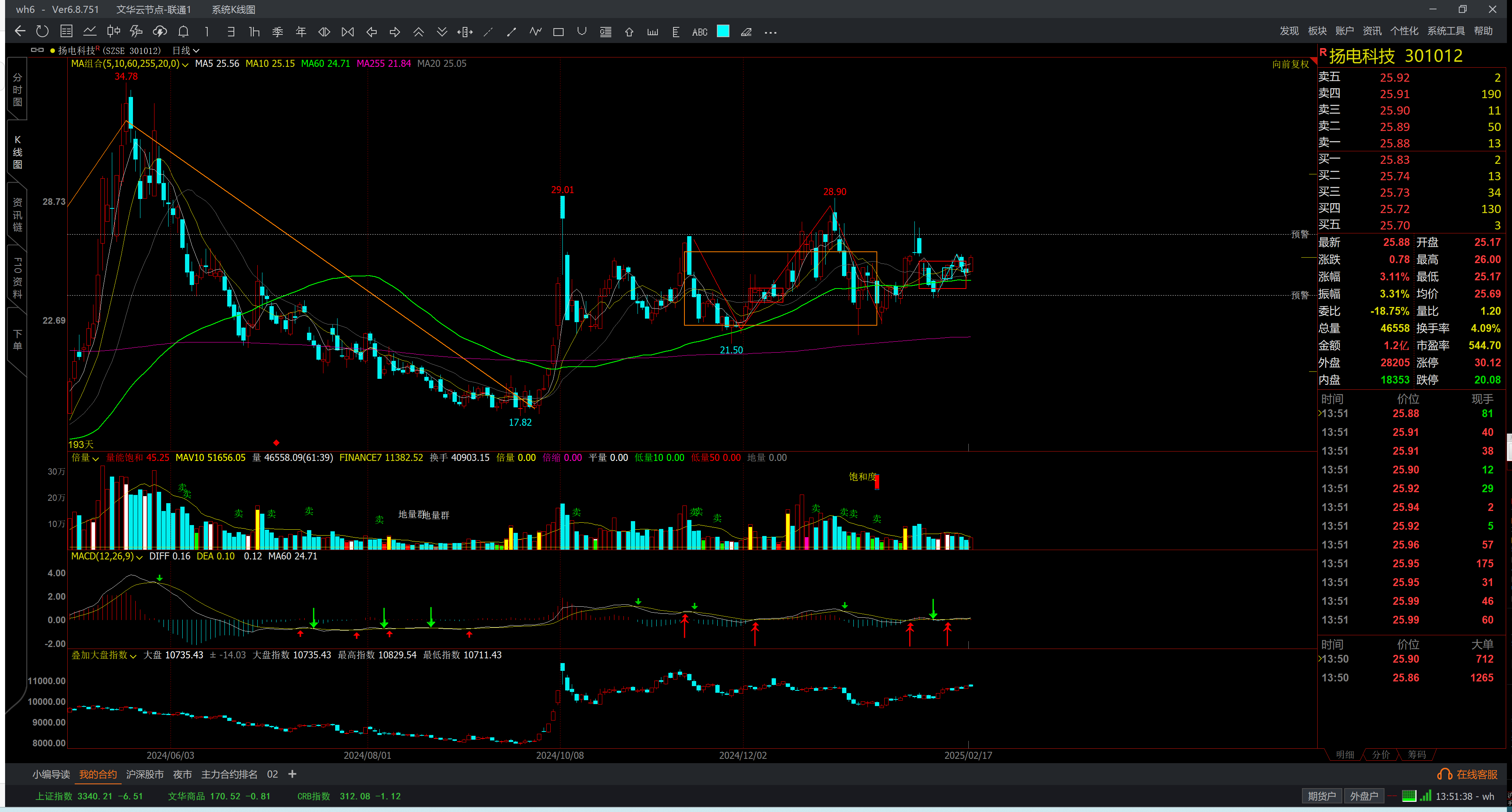Click 上证指数 in the status bar

(x=54, y=796)
